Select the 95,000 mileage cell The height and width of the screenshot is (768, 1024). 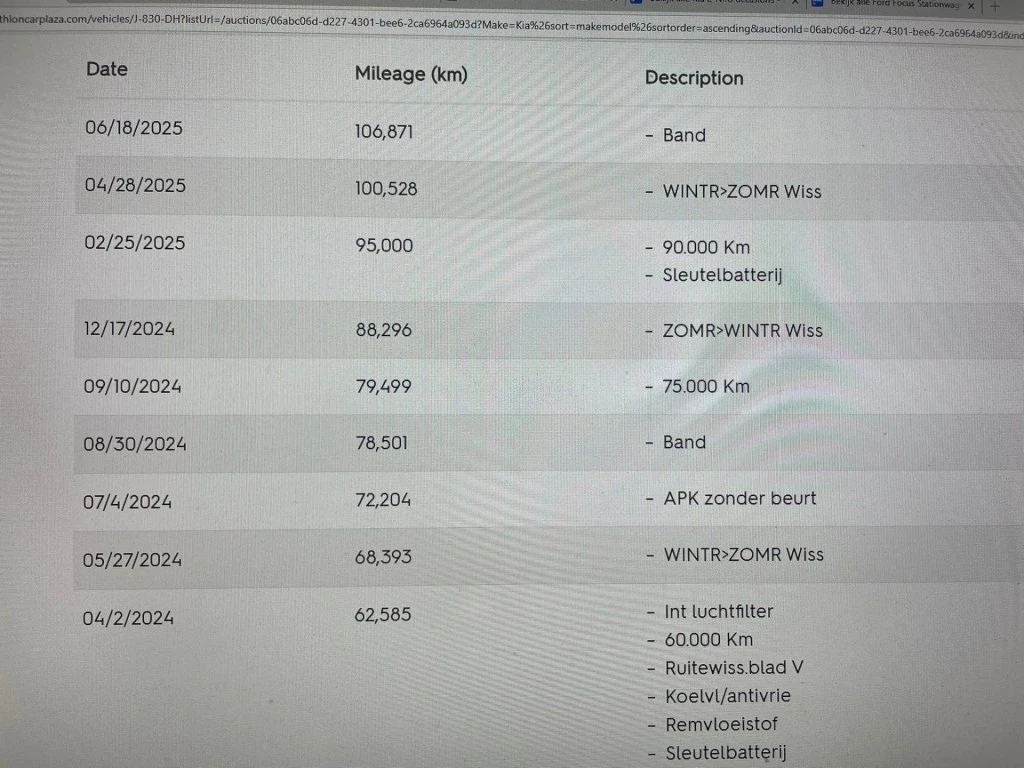[x=384, y=245]
